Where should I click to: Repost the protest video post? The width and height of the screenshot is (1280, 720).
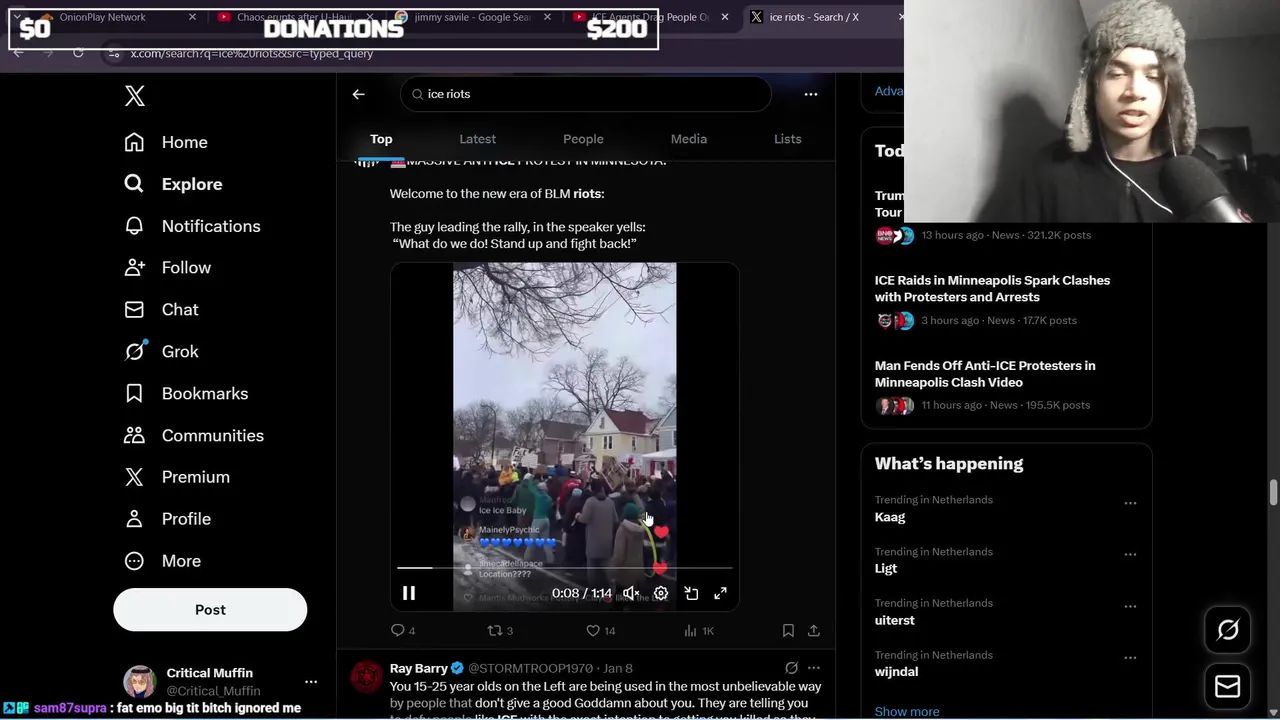(x=500, y=631)
